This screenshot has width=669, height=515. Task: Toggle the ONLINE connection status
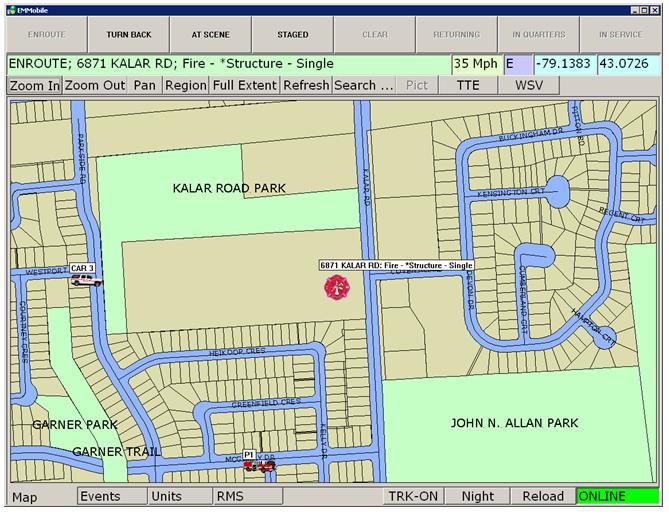617,496
